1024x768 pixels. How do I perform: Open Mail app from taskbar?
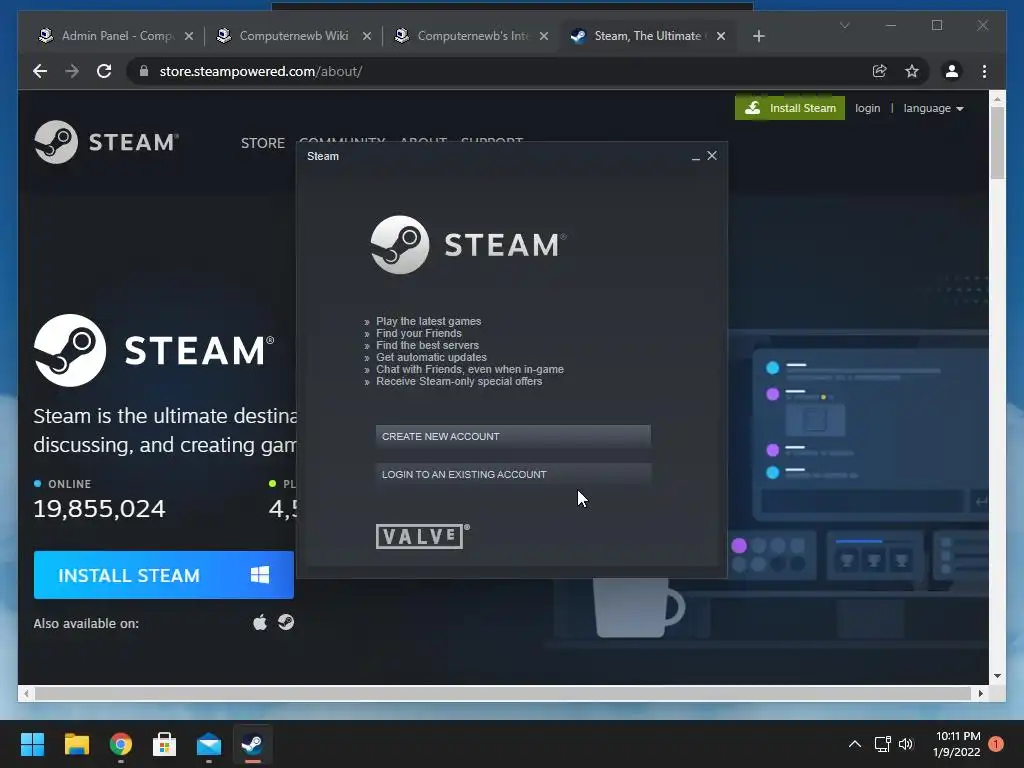pyautogui.click(x=209, y=744)
